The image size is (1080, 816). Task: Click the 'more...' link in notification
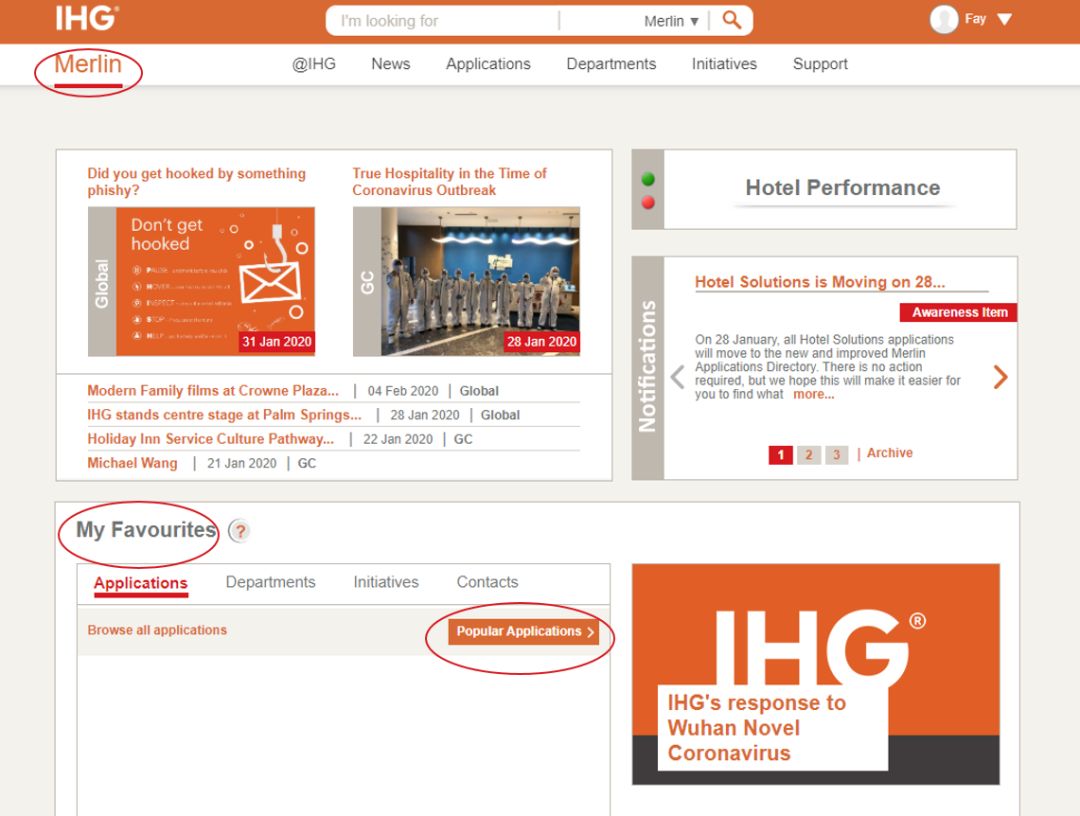pyautogui.click(x=813, y=395)
